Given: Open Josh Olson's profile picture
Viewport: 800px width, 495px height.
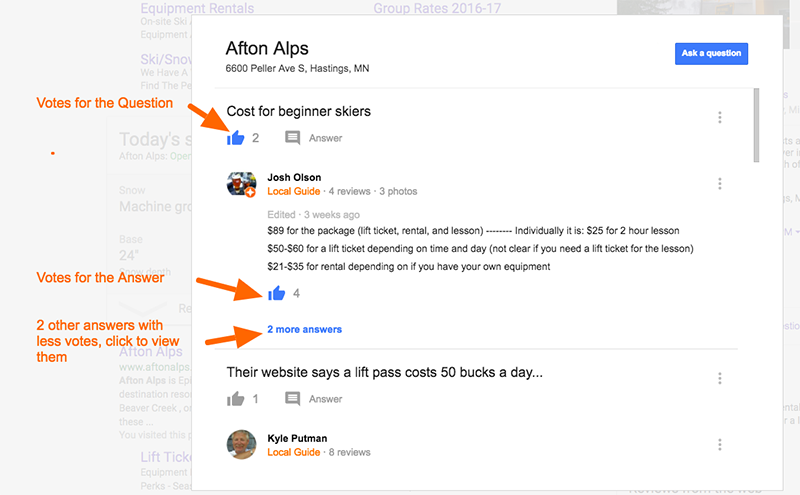Looking at the screenshot, I should click(x=241, y=184).
